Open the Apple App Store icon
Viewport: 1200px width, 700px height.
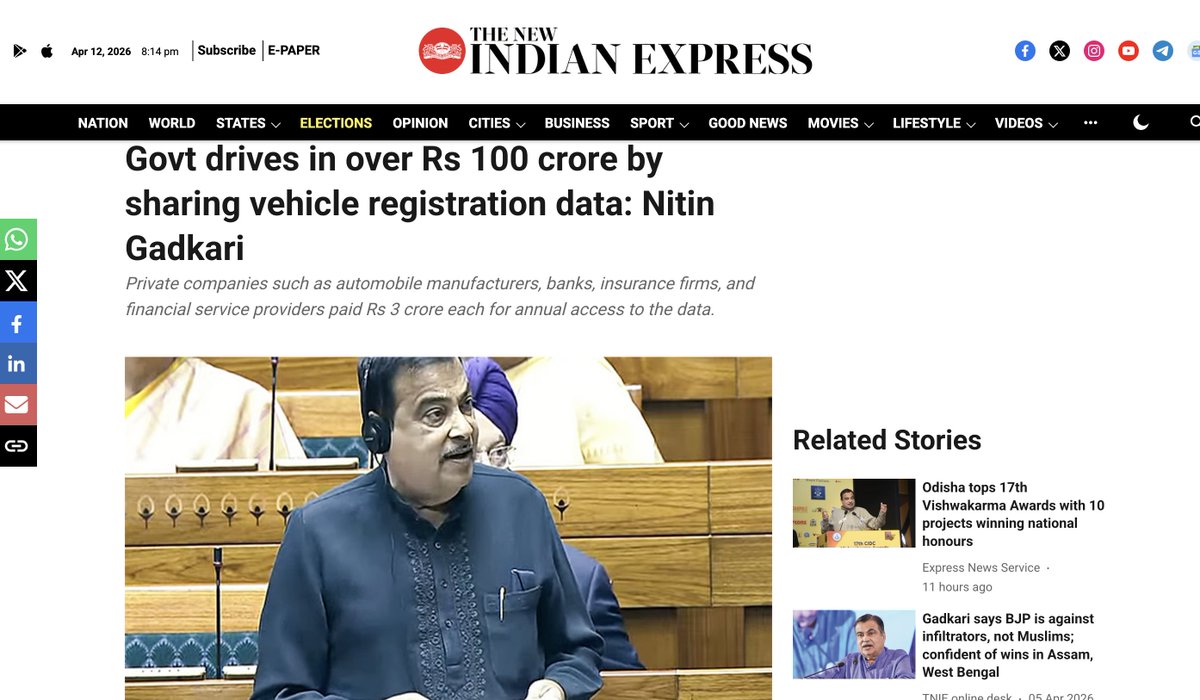(47, 51)
